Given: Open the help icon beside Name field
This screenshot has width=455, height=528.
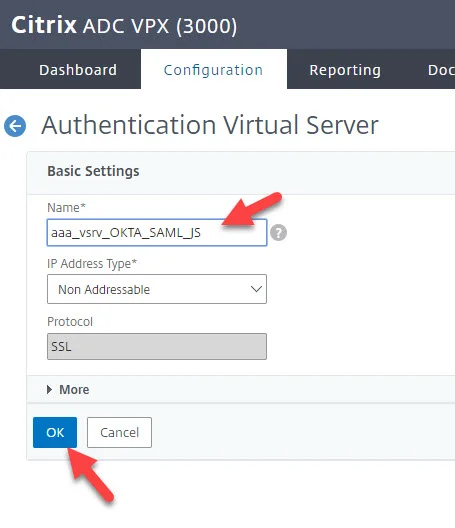Looking at the screenshot, I should [x=279, y=232].
